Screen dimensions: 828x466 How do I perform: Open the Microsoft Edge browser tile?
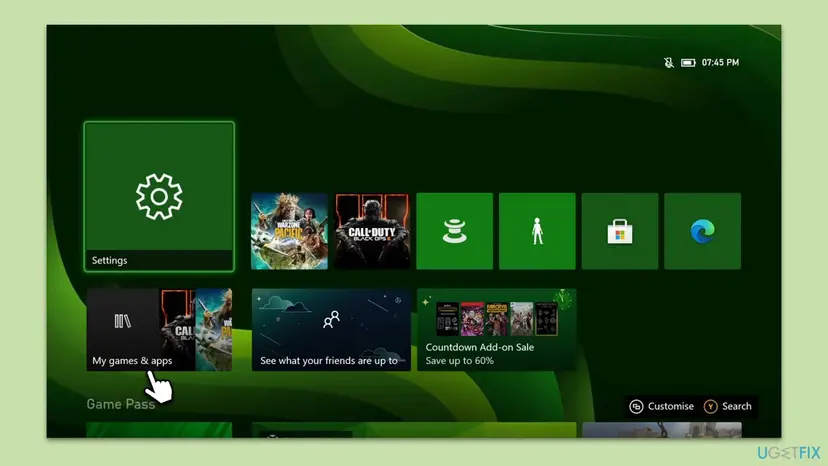coord(702,231)
